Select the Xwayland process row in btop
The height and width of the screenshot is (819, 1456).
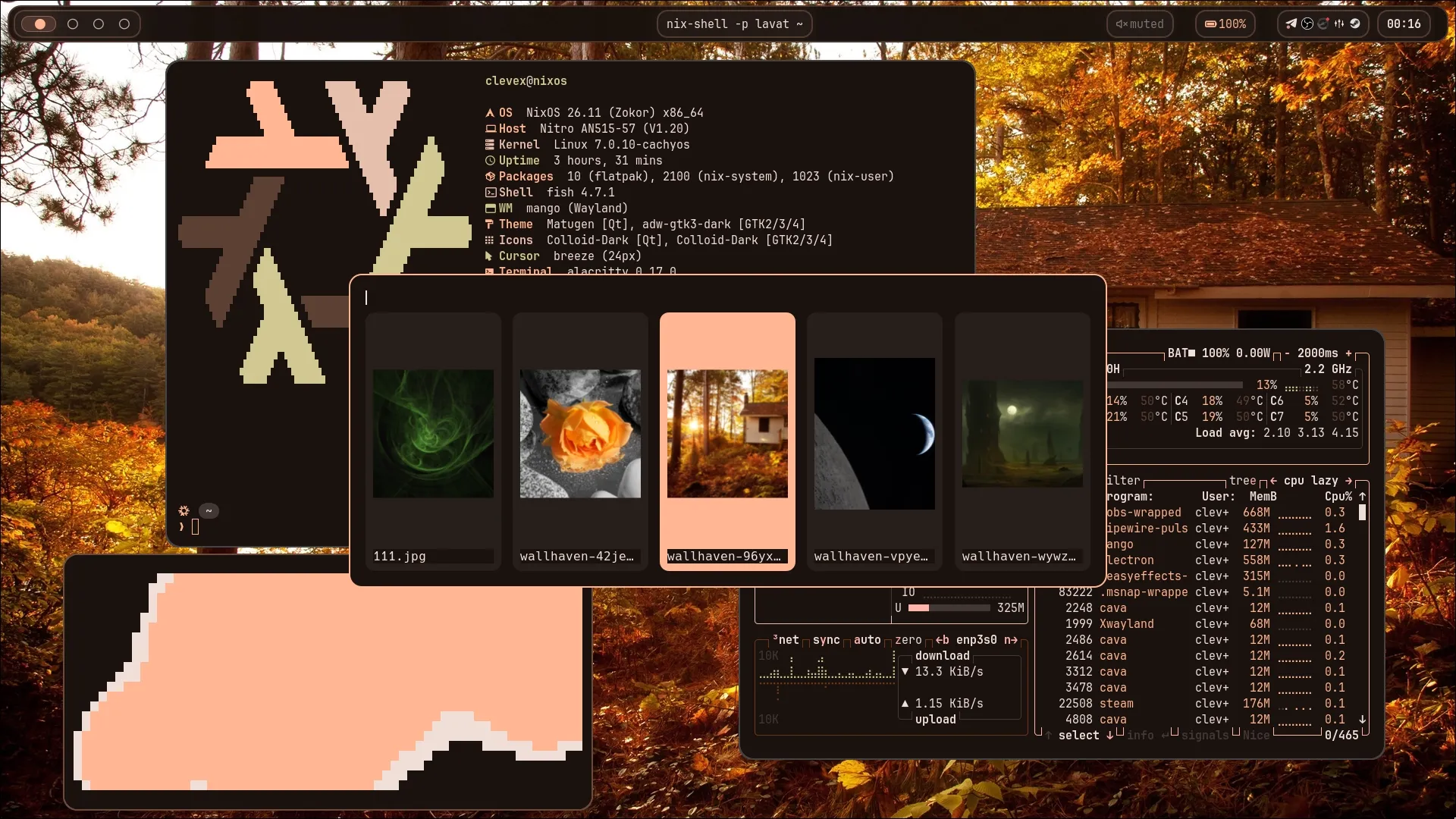[1202, 624]
